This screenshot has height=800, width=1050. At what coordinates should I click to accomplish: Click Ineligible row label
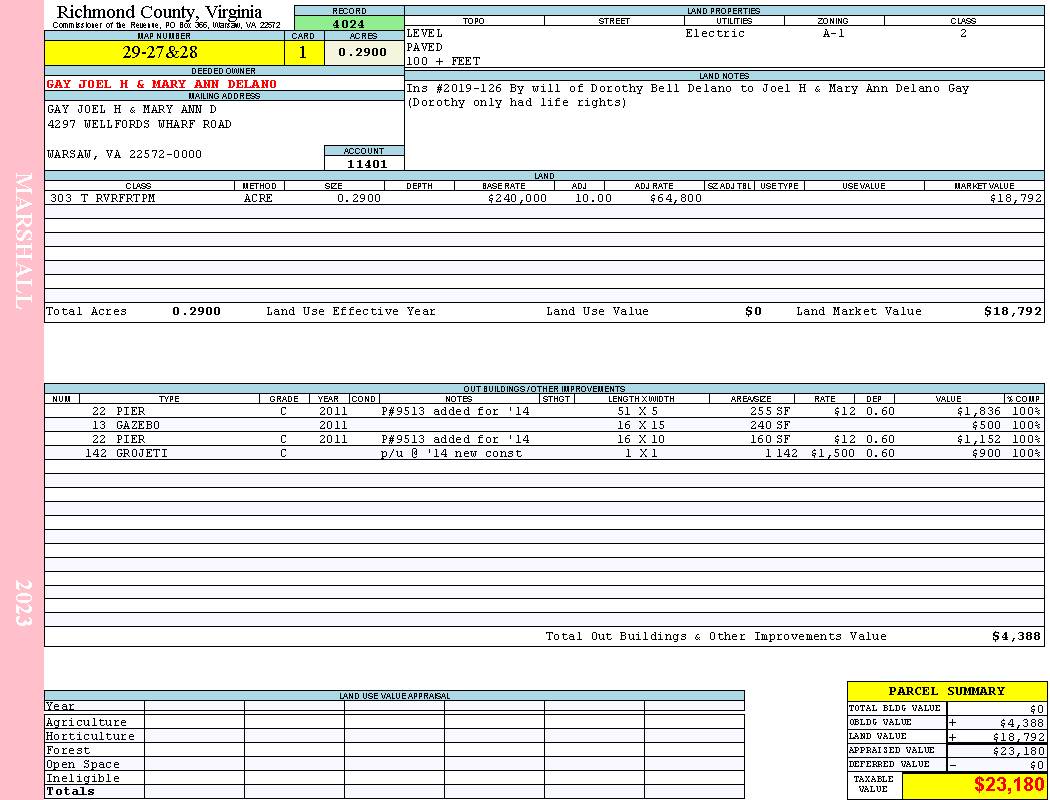(x=82, y=779)
